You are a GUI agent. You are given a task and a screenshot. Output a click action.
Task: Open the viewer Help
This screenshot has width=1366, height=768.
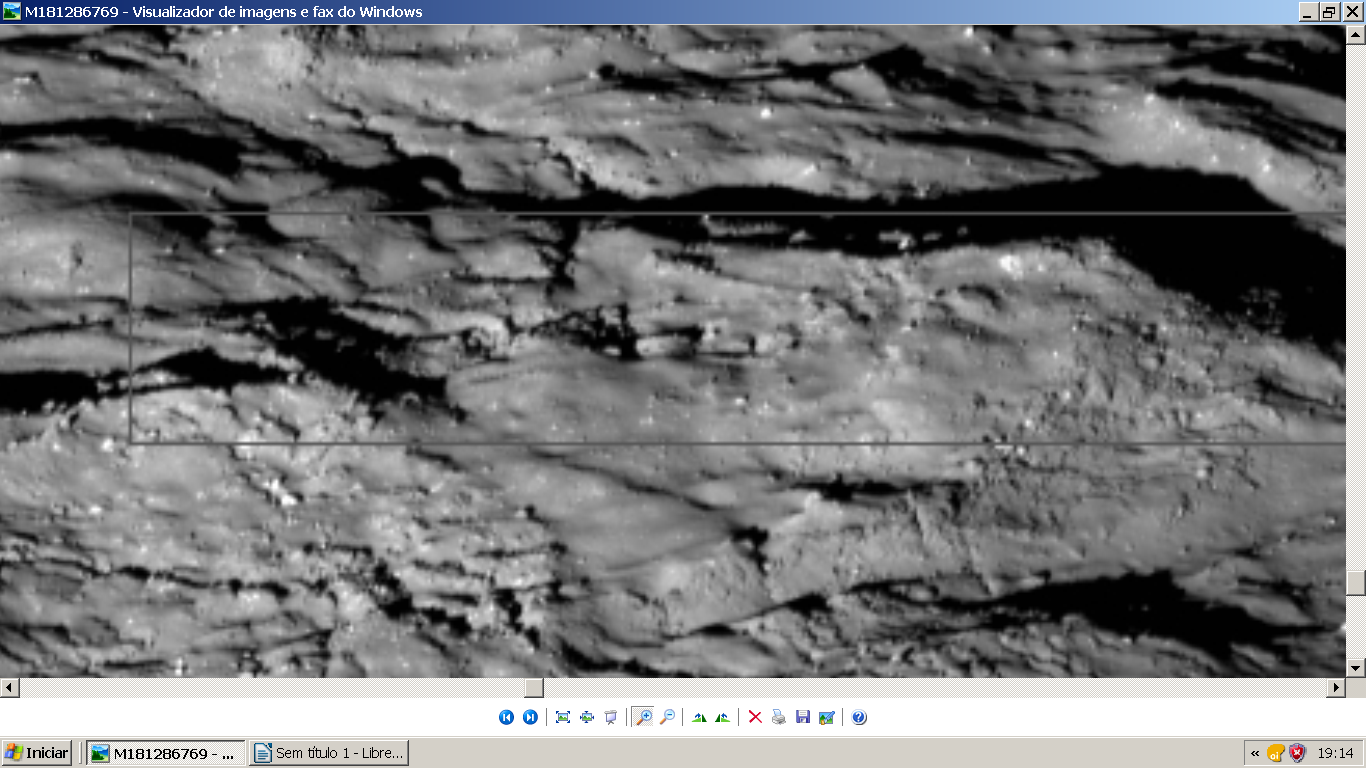pyautogui.click(x=859, y=717)
